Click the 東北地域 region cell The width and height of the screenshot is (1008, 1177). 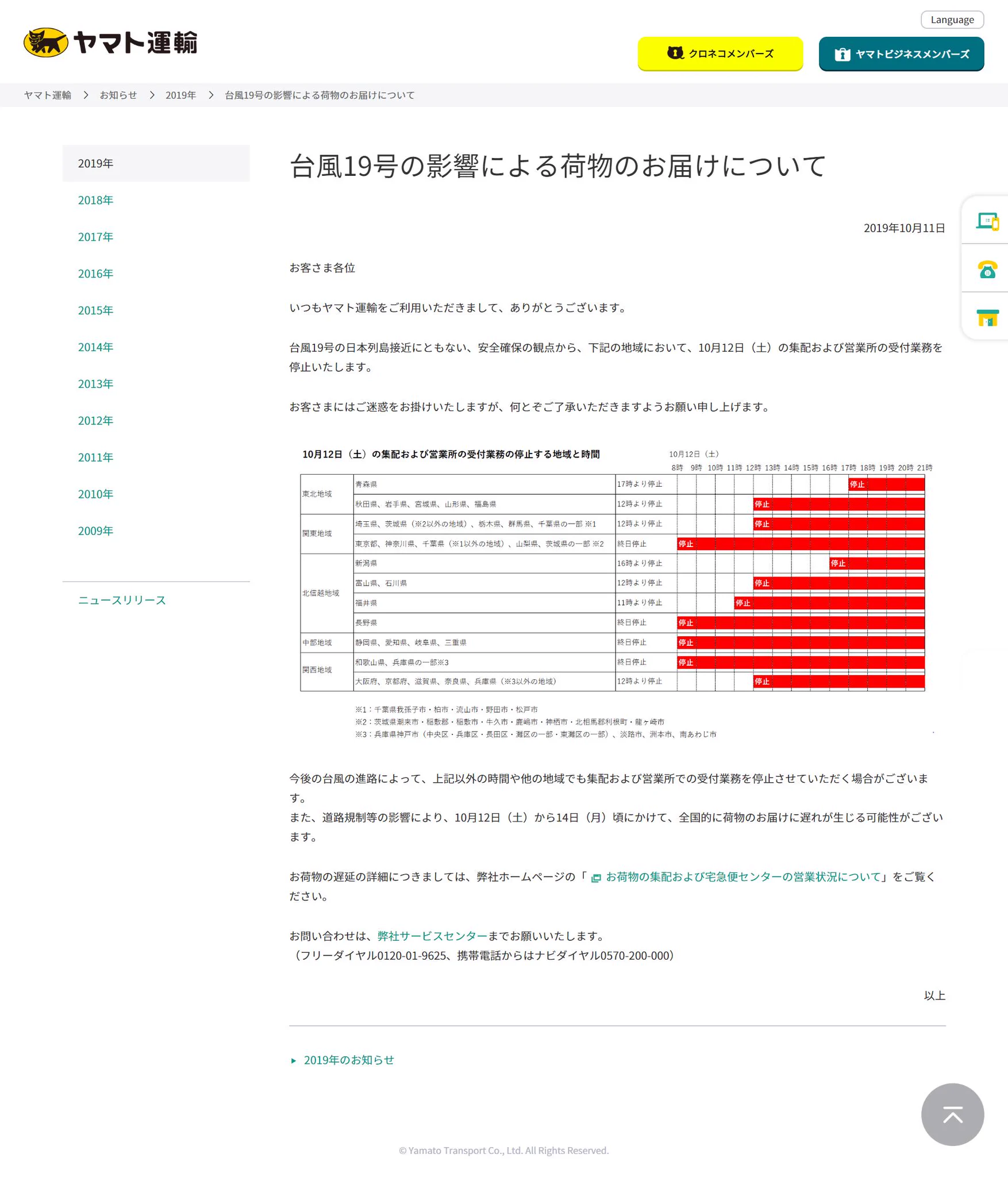pyautogui.click(x=326, y=494)
